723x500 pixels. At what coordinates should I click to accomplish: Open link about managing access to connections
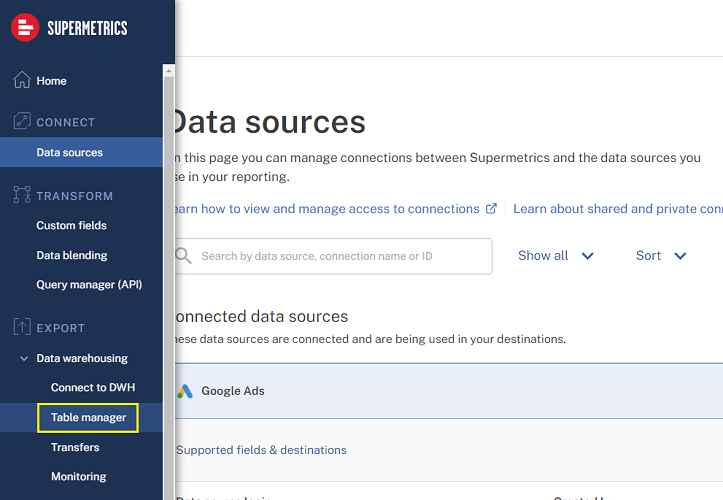(x=327, y=208)
